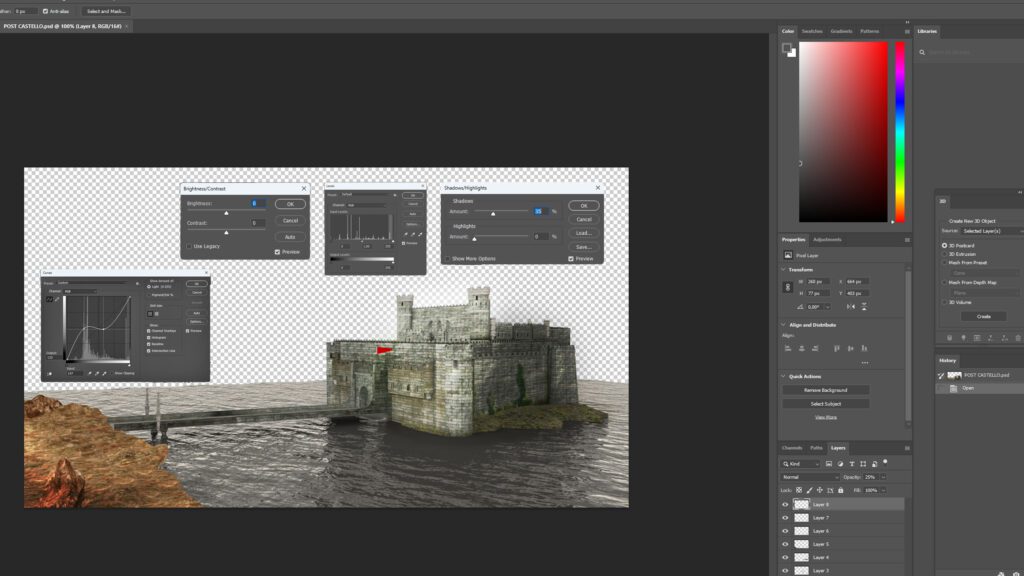1024x576 pixels.
Task: Click the Select Subject button
Action: coord(825,404)
